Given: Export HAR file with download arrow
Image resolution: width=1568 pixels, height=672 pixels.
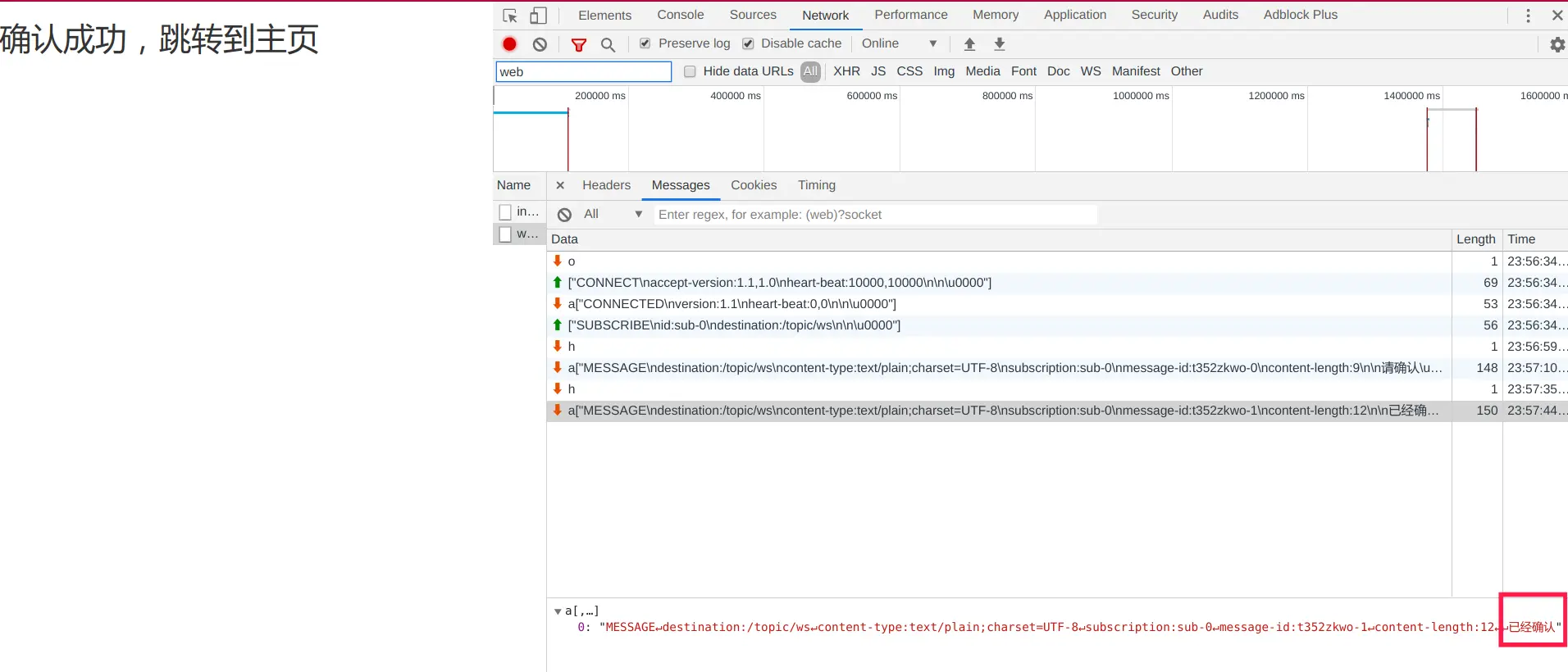Looking at the screenshot, I should click(1000, 44).
